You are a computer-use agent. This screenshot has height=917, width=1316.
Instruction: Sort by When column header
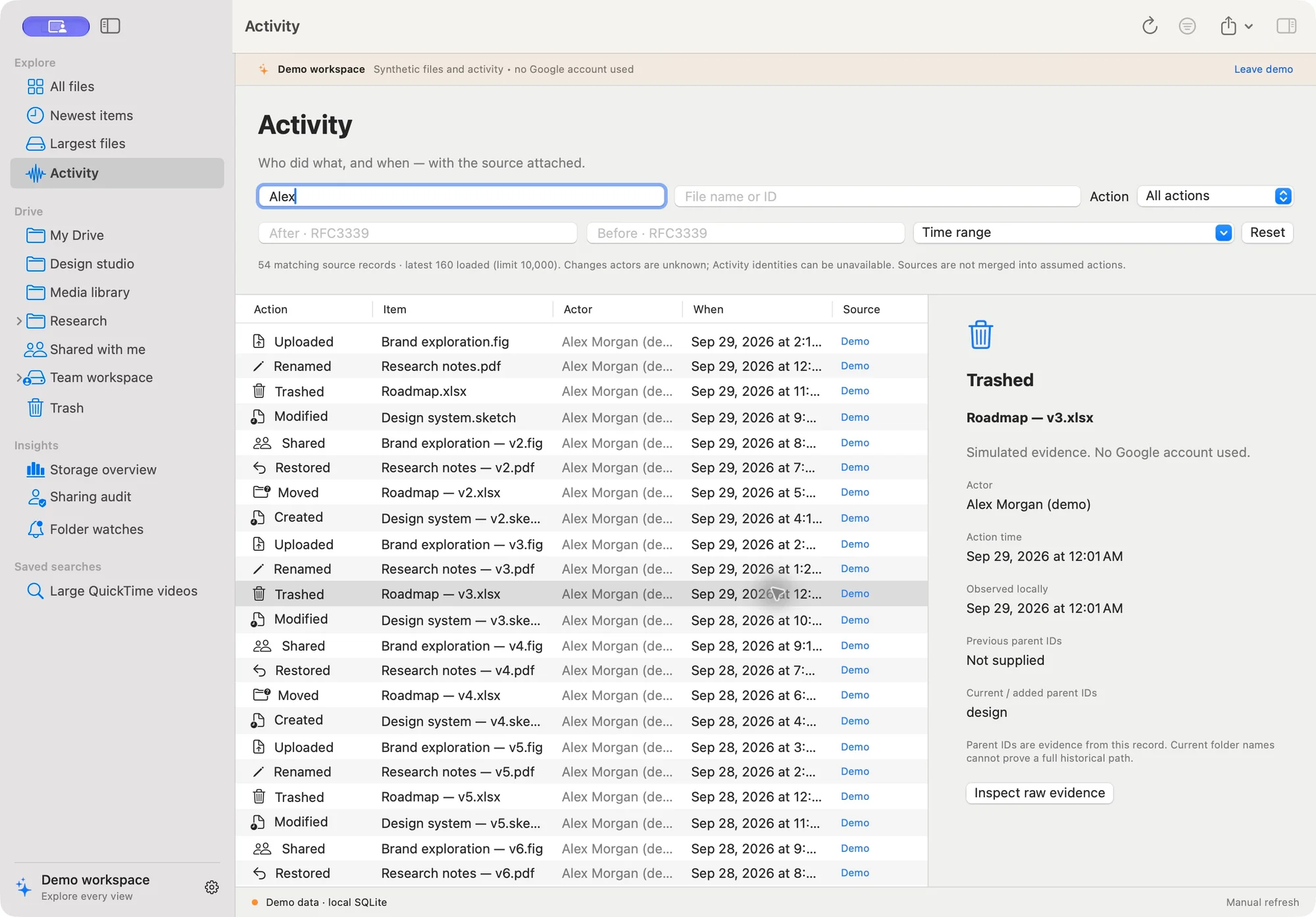tap(708, 309)
